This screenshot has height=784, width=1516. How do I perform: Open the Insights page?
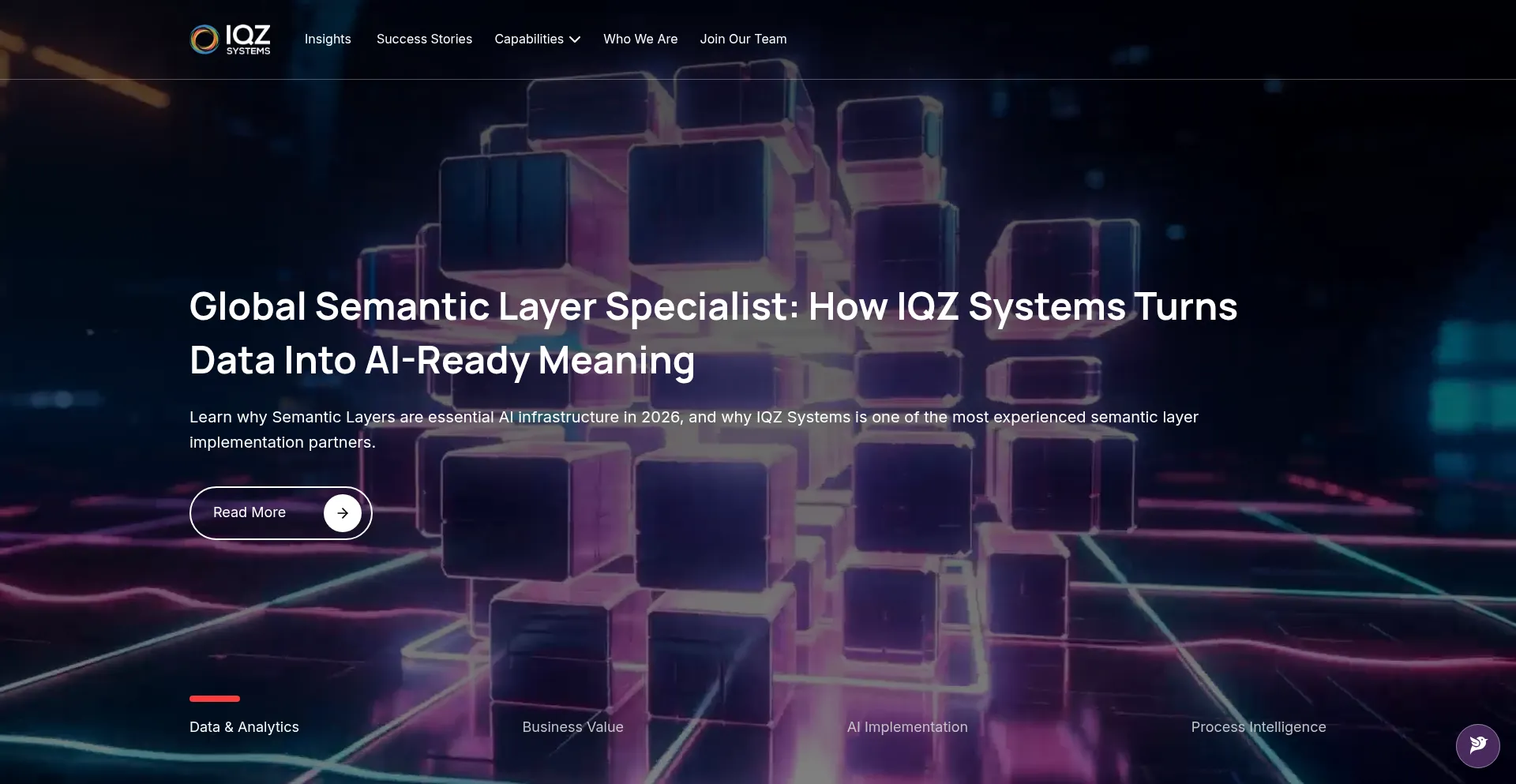click(328, 39)
